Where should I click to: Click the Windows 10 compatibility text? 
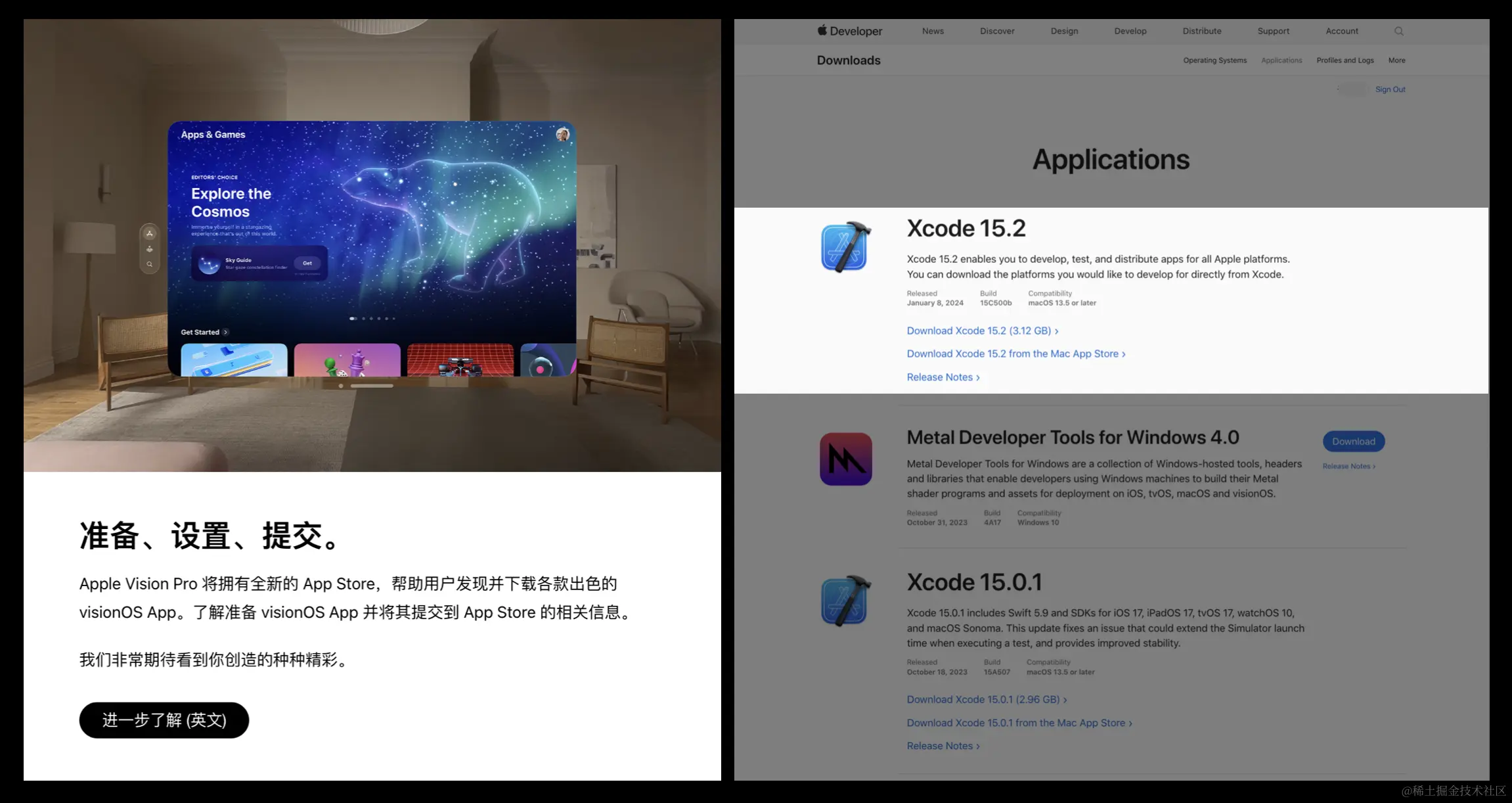click(1038, 522)
